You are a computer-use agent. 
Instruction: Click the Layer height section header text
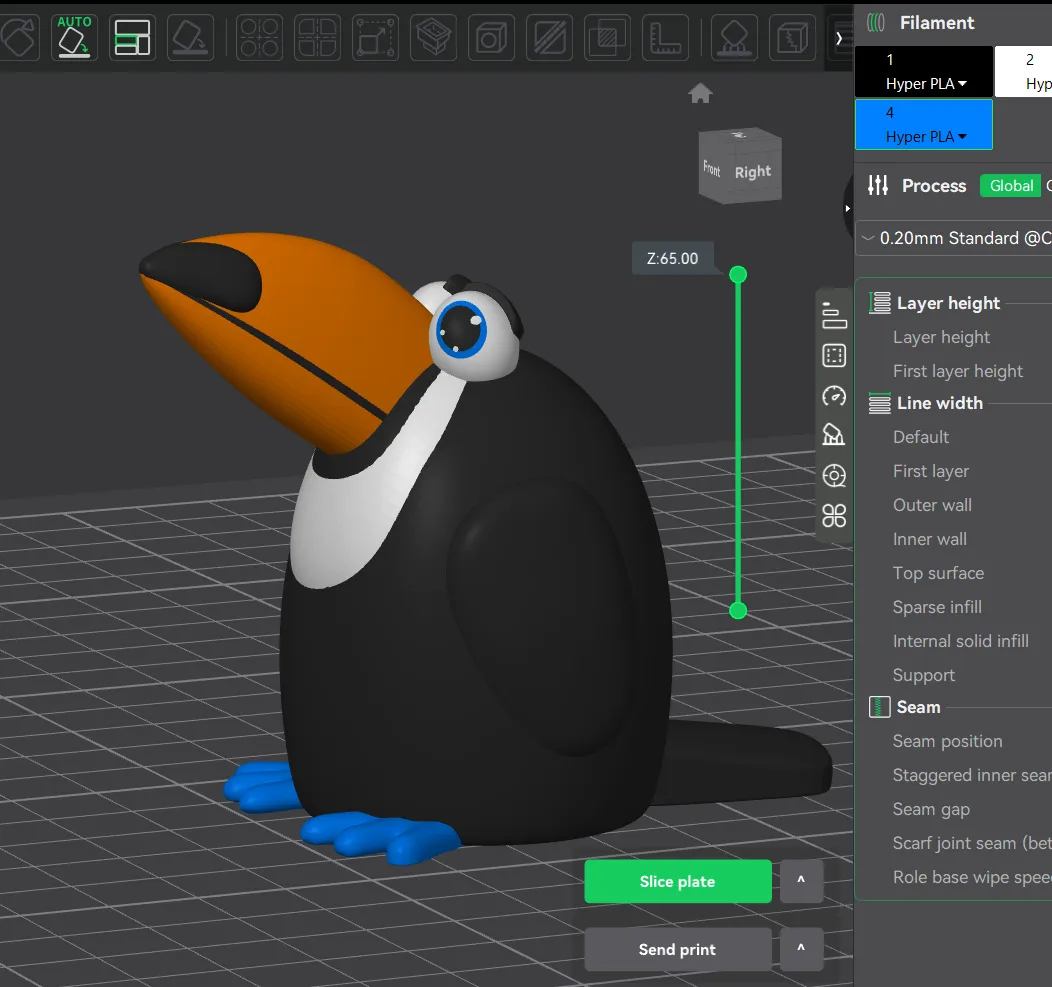click(x=948, y=303)
